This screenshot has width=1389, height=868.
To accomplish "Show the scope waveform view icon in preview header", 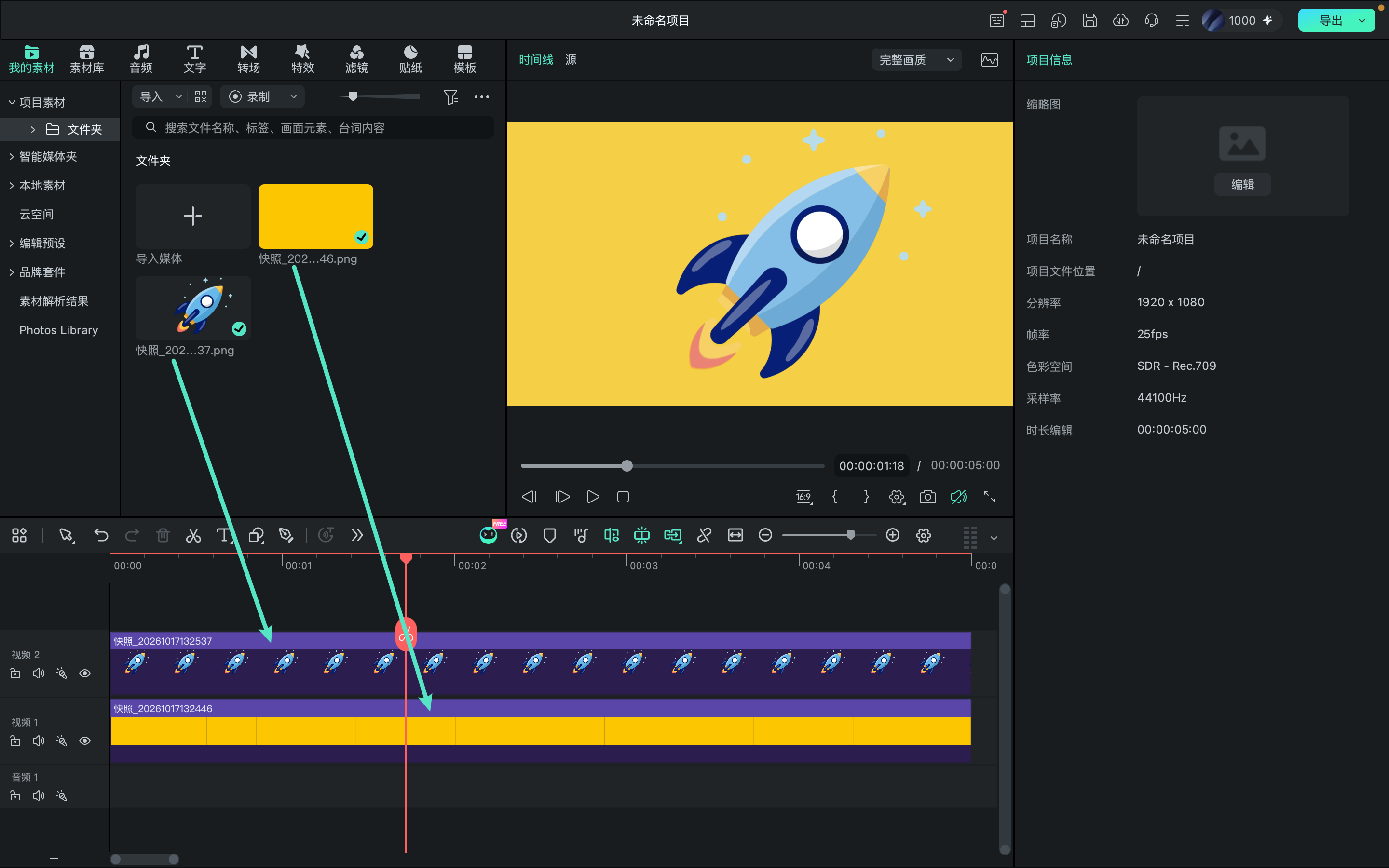I will click(x=990, y=60).
